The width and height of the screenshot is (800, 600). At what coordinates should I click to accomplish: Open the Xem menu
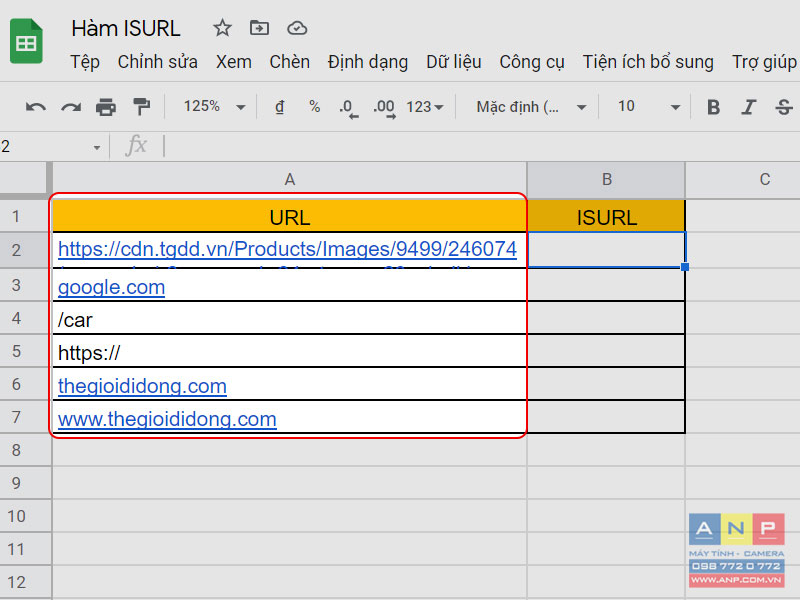(234, 62)
